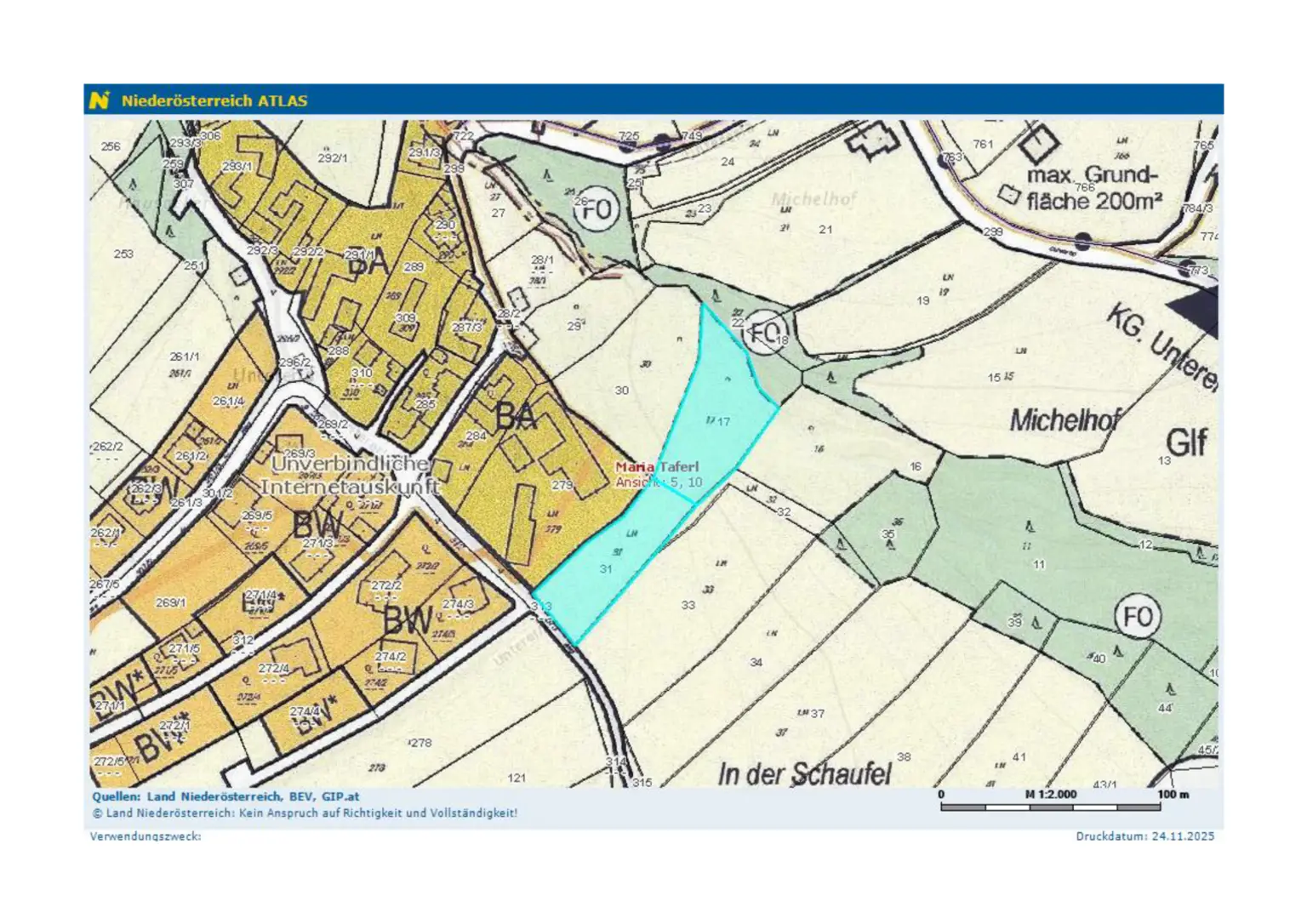Click the 'In der Schaufel' field name label

804,773
